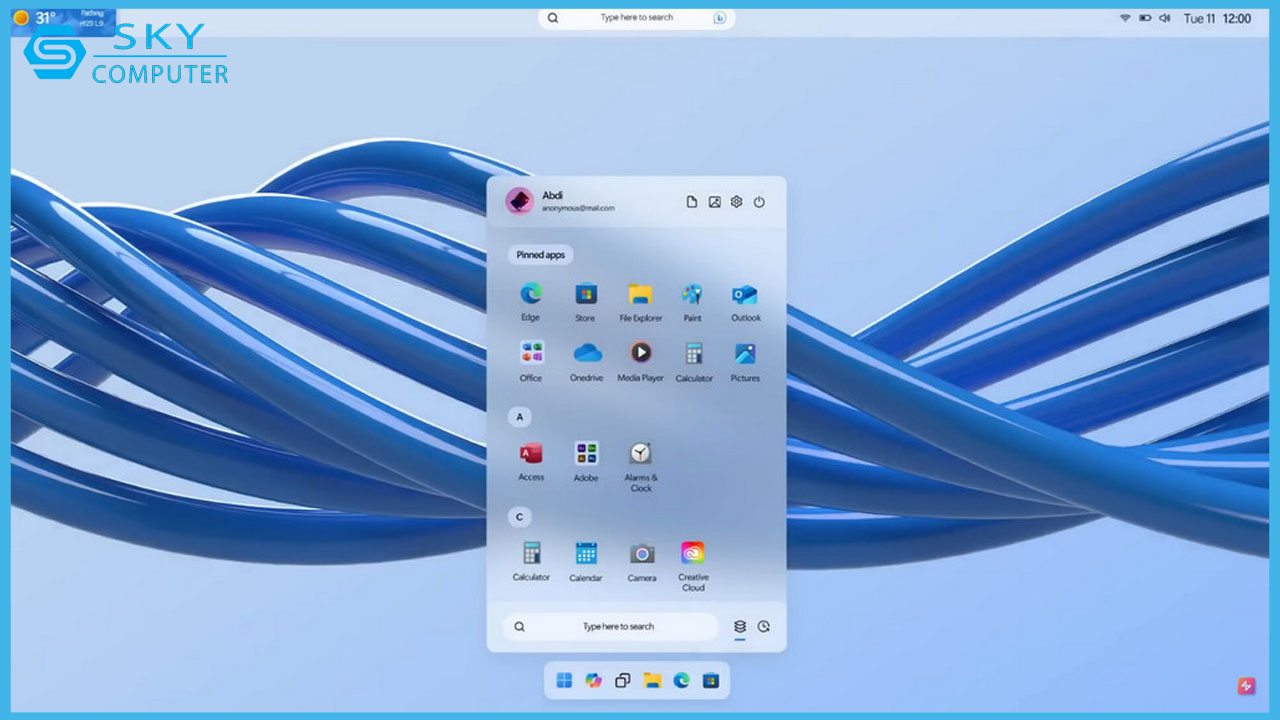Image resolution: width=1280 pixels, height=720 pixels.
Task: Open Settings from the Start menu header
Action: click(x=736, y=201)
